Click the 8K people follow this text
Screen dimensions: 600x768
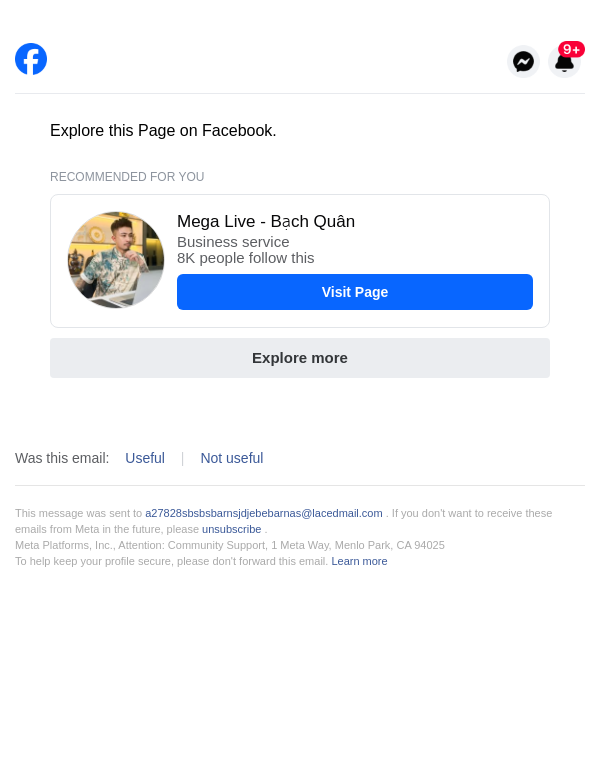(246, 258)
